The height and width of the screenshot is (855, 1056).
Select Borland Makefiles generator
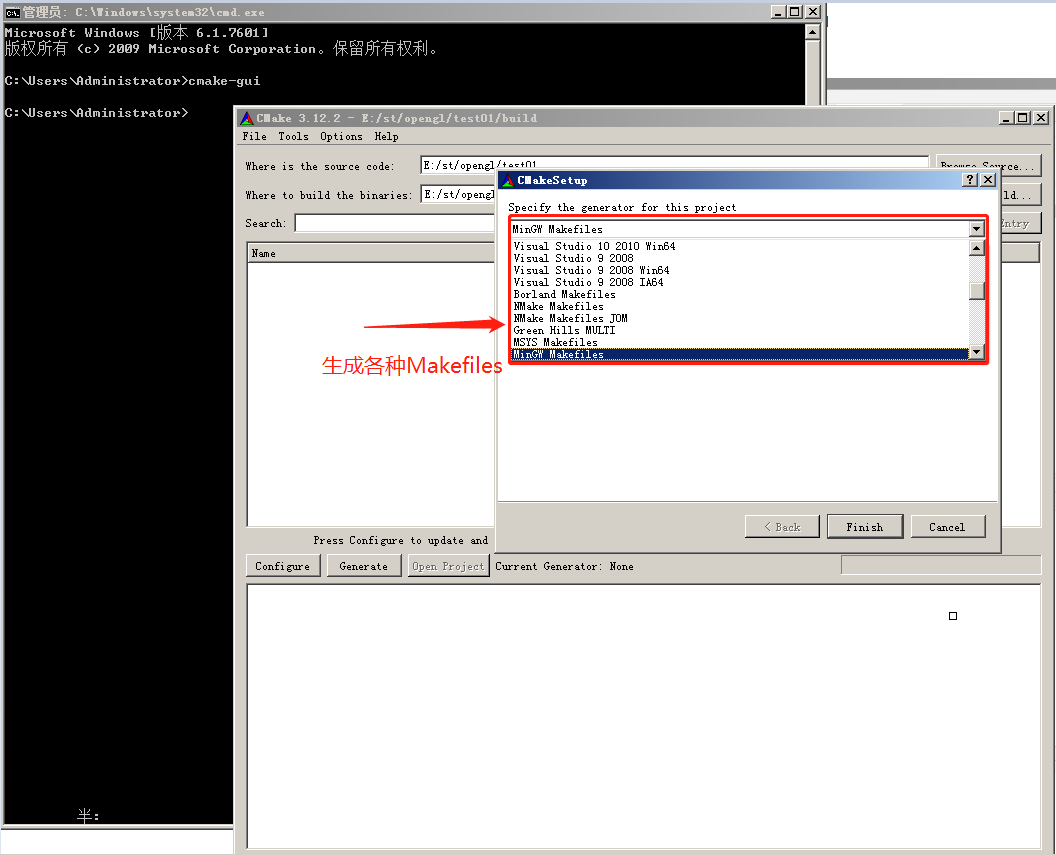tap(739, 295)
